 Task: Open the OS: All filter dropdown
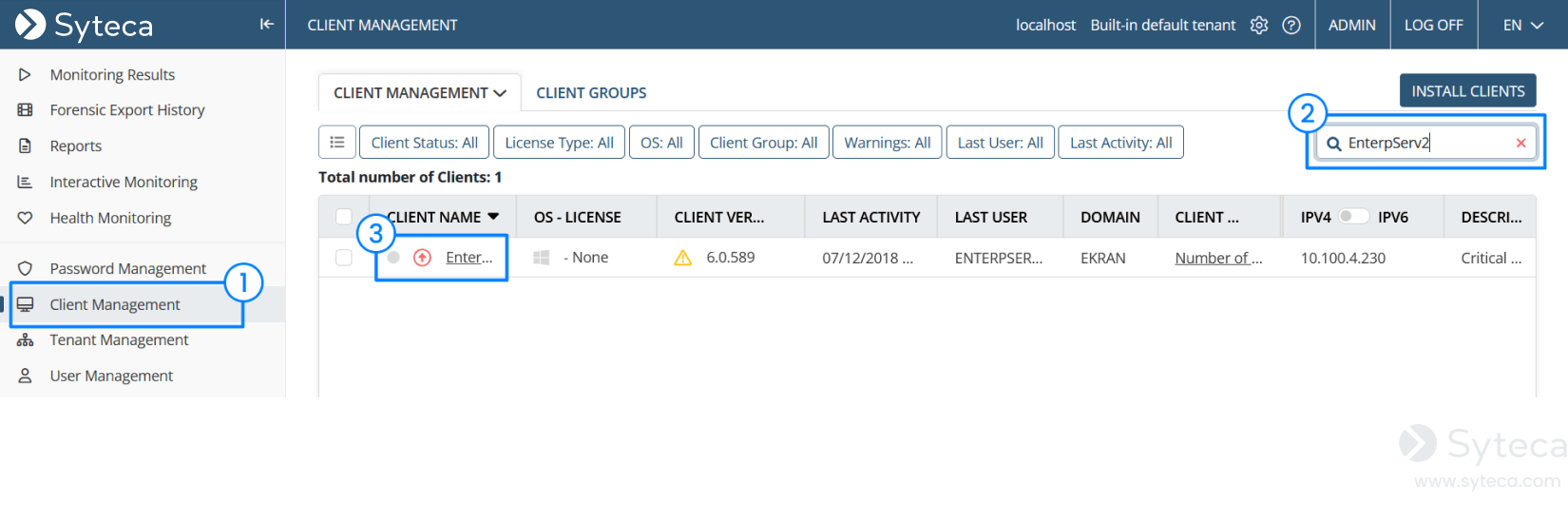point(661,143)
